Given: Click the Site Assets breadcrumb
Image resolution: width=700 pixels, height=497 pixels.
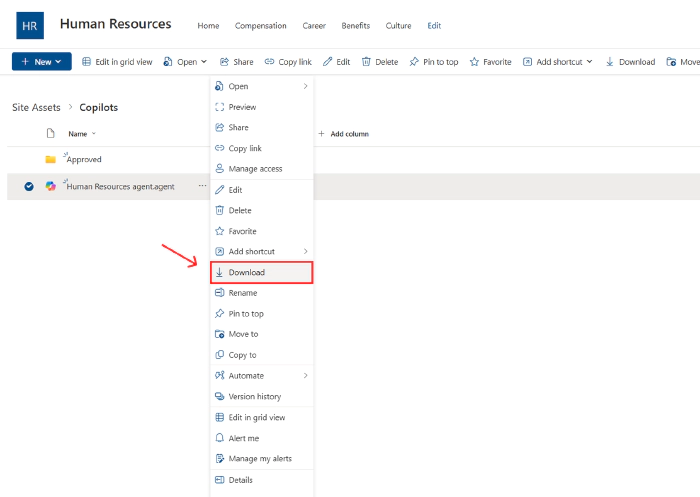Looking at the screenshot, I should tap(36, 108).
